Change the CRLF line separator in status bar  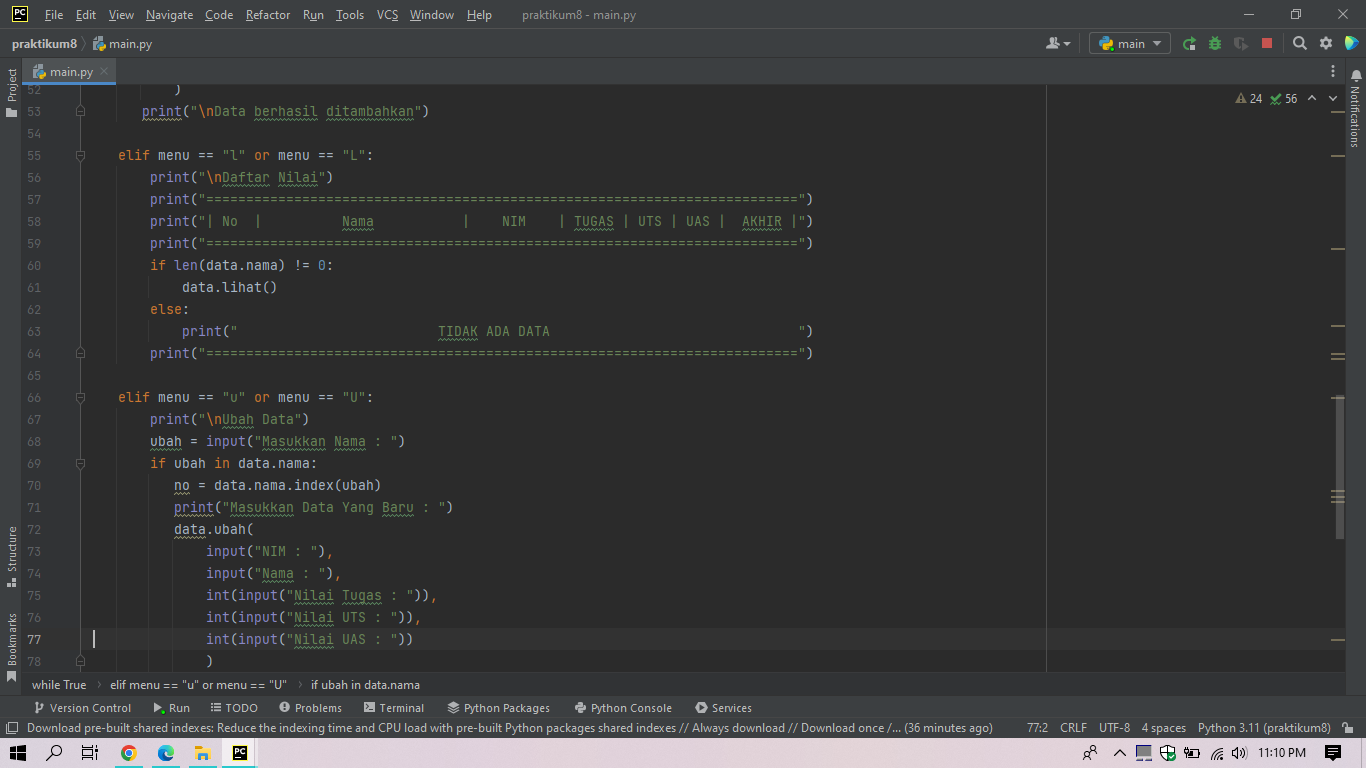pyautogui.click(x=1073, y=728)
